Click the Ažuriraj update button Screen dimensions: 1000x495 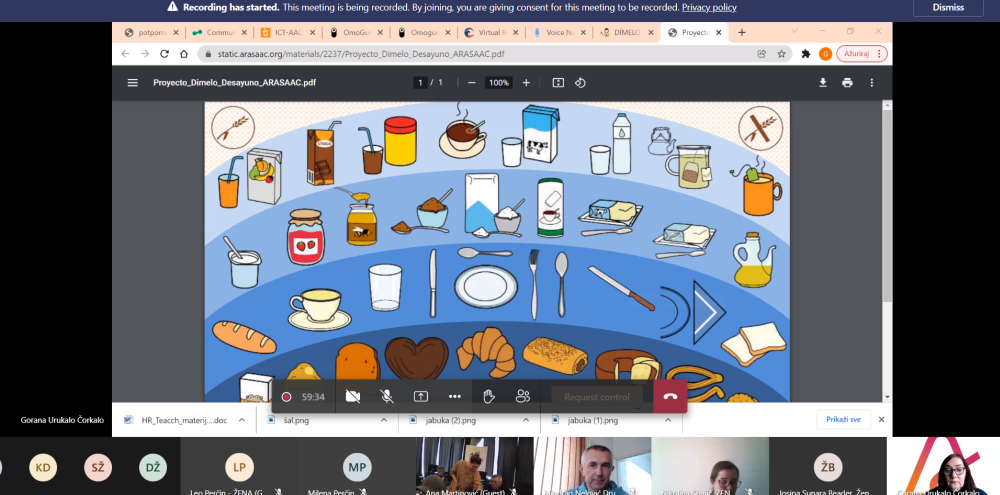(x=862, y=54)
